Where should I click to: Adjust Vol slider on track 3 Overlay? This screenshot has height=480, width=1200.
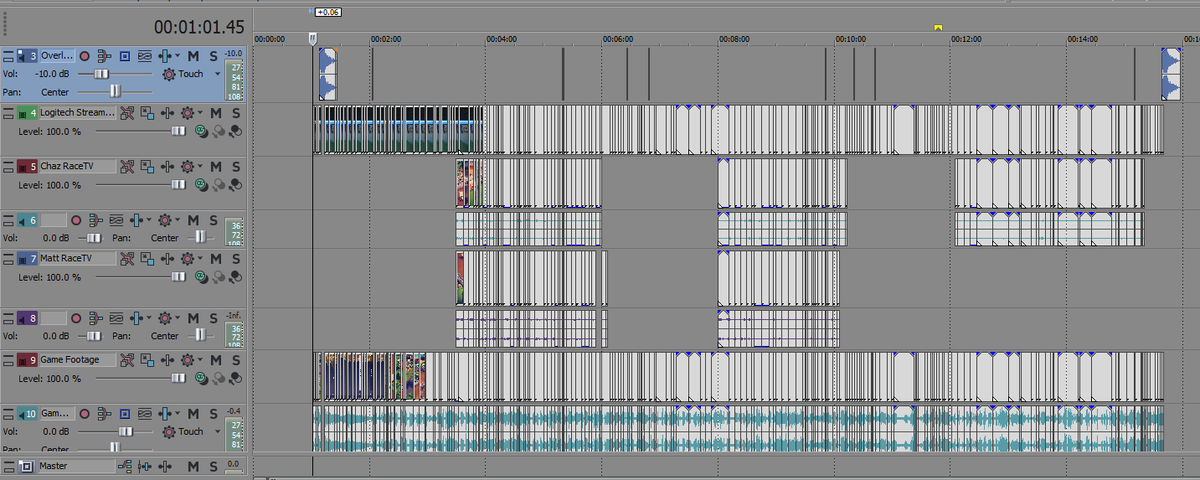(102, 74)
